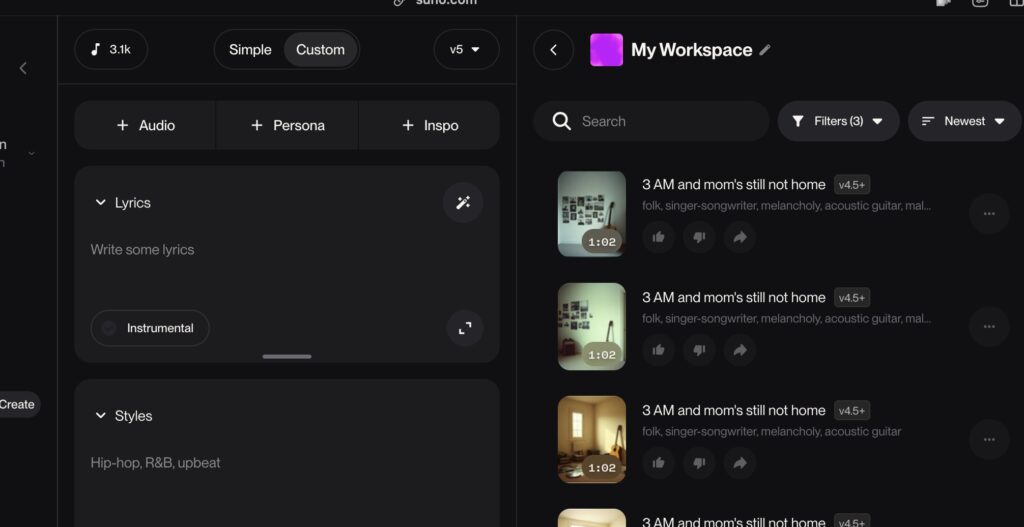Click the pencil icon beside My Workspace

pos(765,50)
